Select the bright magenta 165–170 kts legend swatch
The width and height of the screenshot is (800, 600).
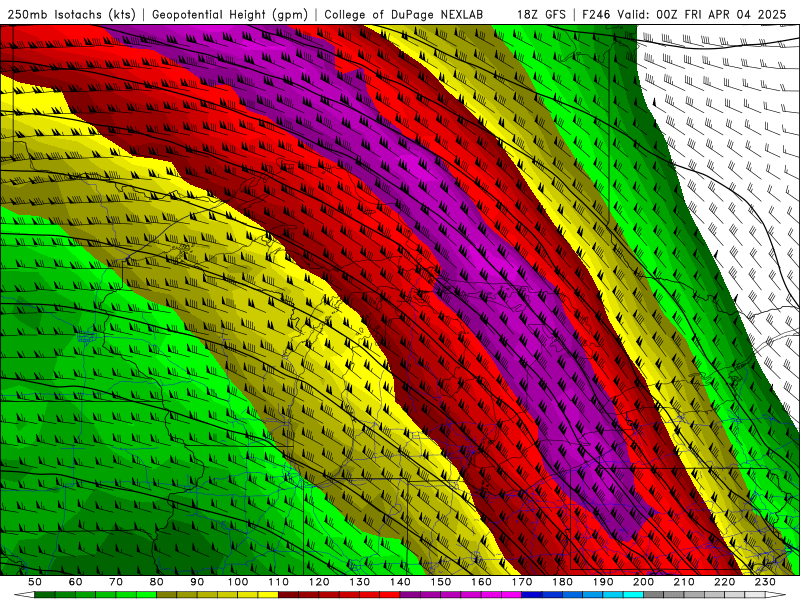click(512, 594)
